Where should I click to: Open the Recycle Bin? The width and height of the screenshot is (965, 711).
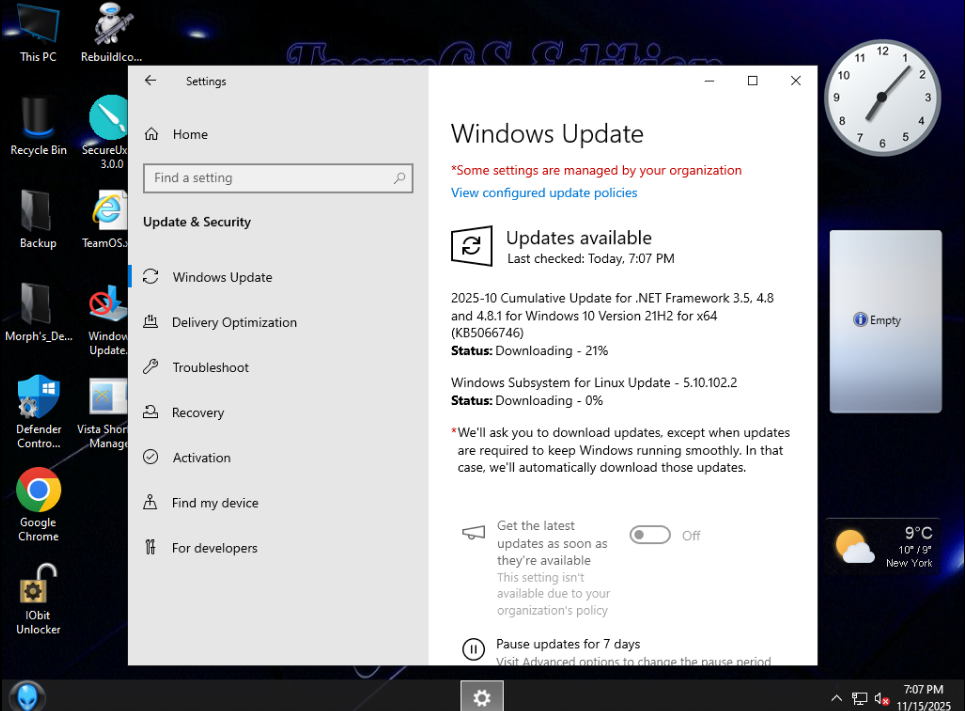pos(38,126)
